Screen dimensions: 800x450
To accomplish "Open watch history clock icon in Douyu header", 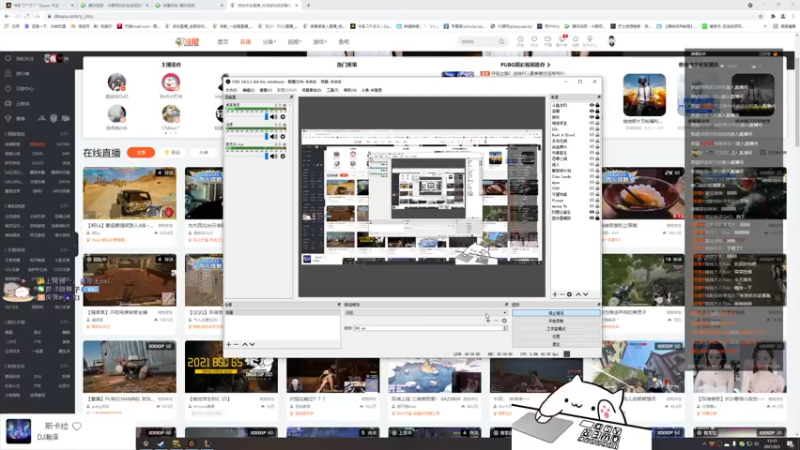I will [x=520, y=40].
